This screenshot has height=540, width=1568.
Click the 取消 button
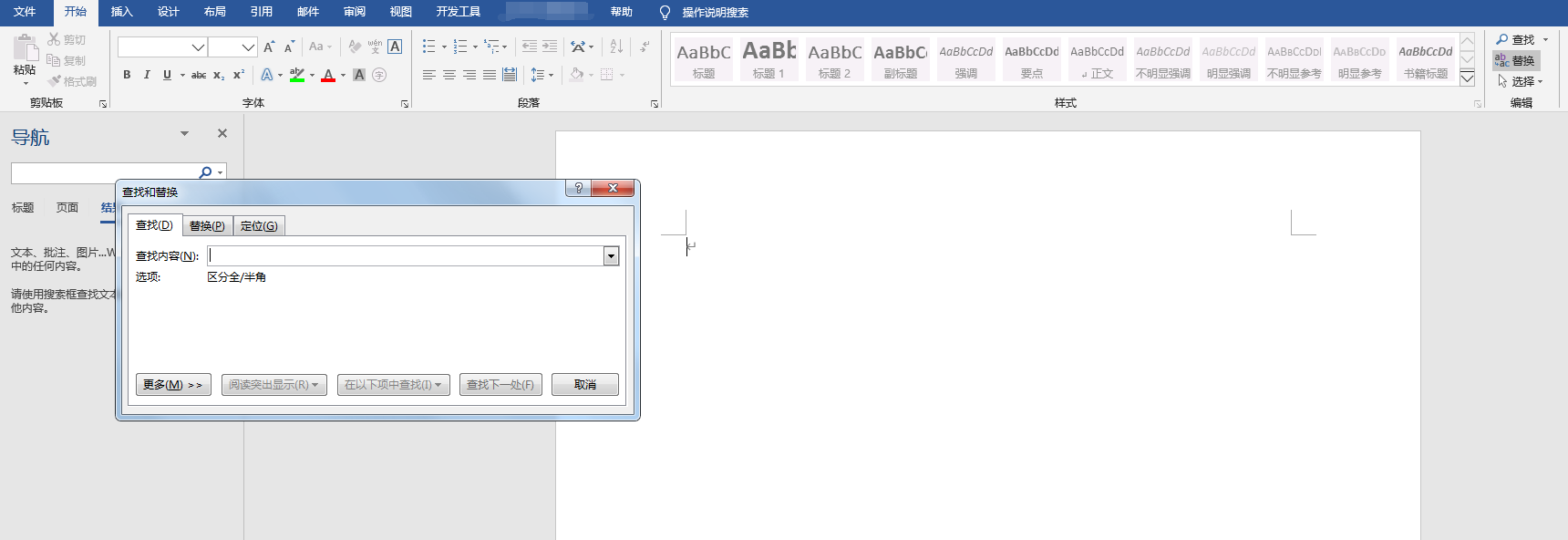[x=585, y=385]
